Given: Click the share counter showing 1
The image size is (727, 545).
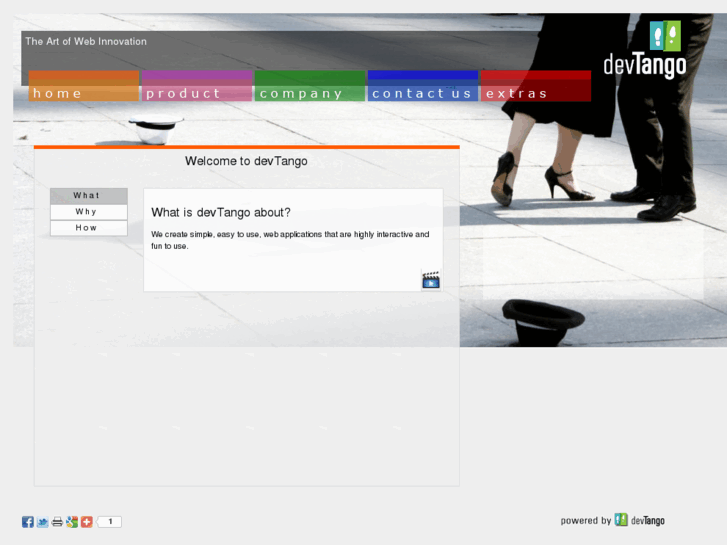Looking at the screenshot, I should click(x=109, y=522).
